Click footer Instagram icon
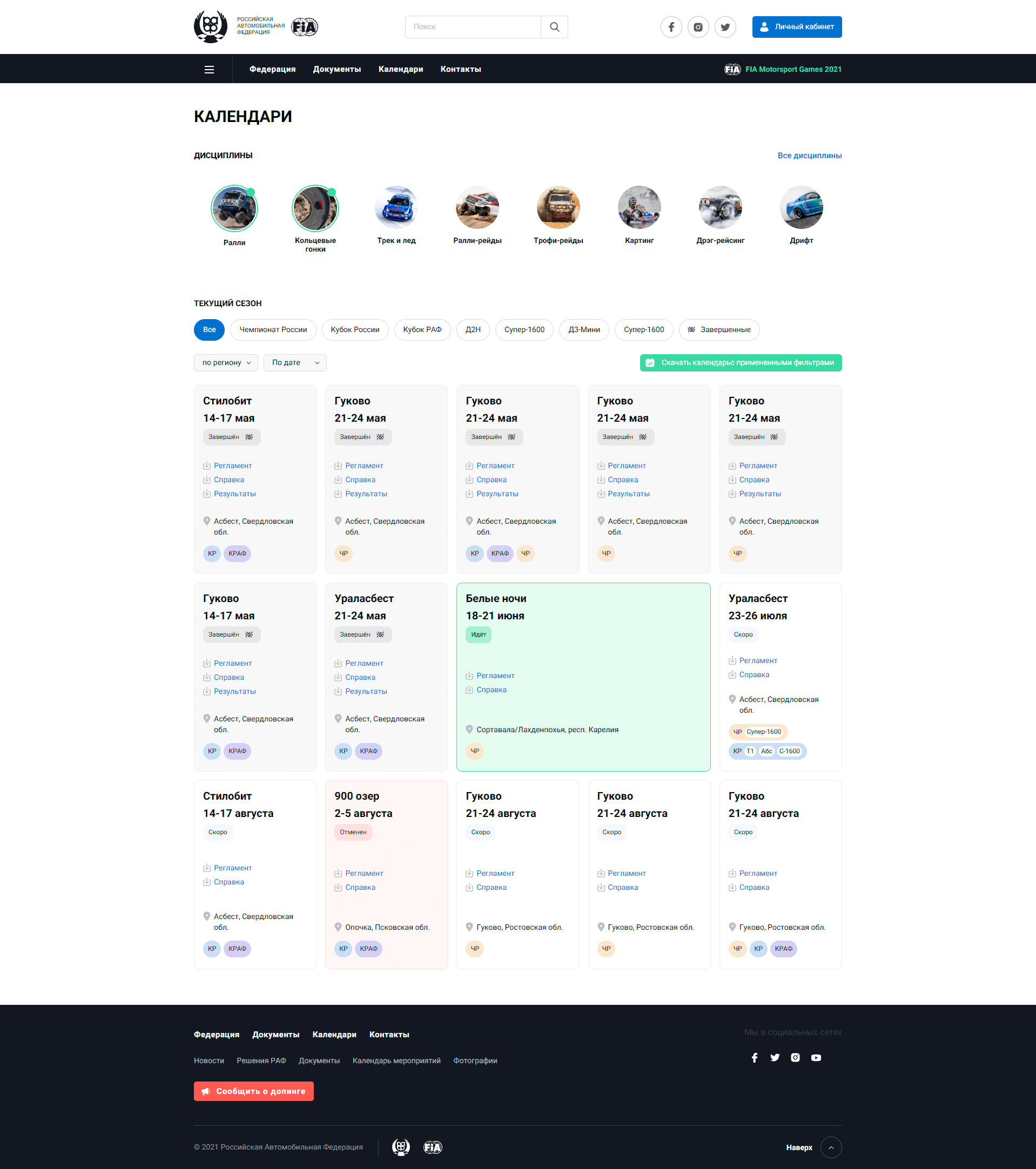Image resolution: width=1036 pixels, height=1169 pixels. [795, 1057]
